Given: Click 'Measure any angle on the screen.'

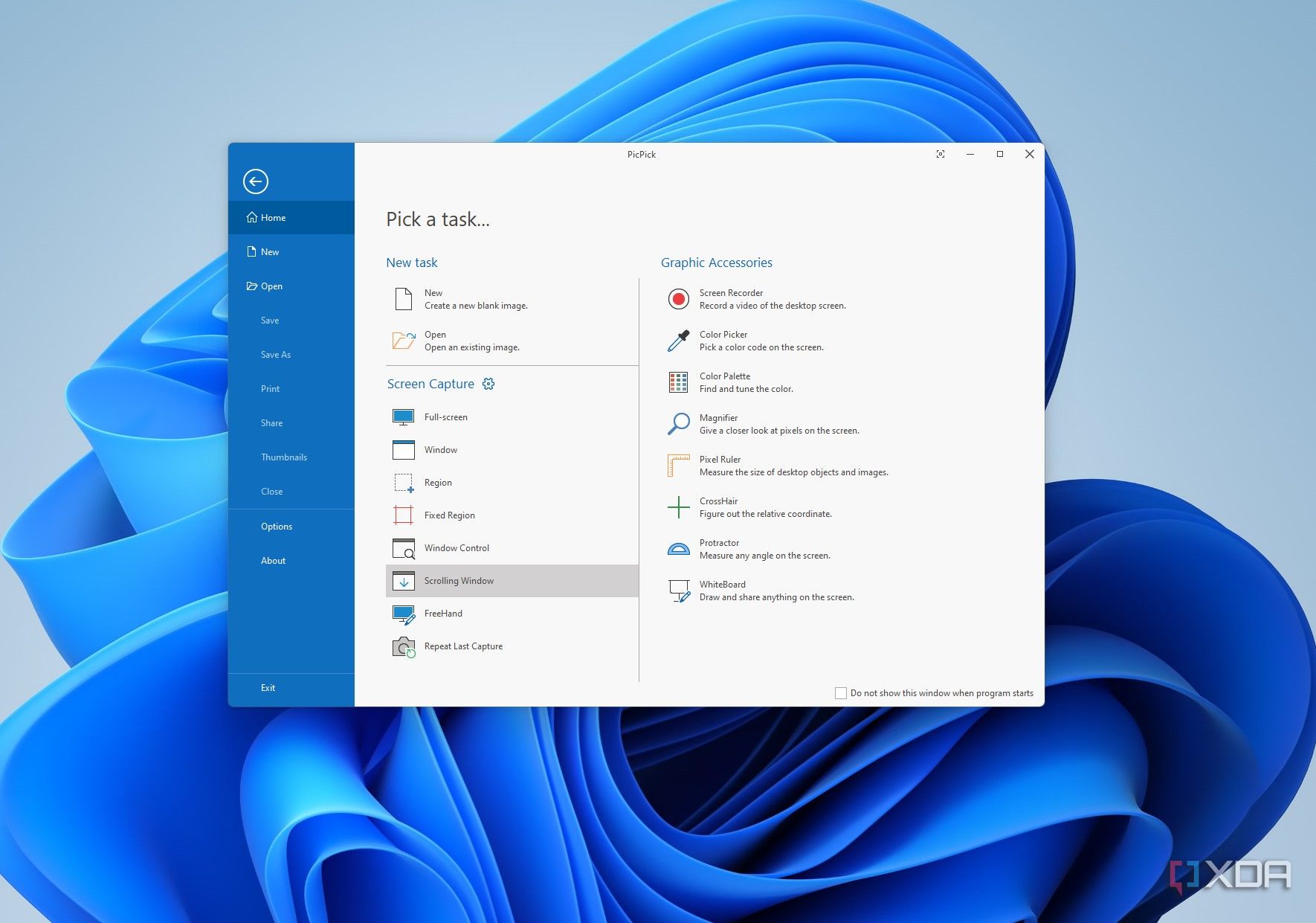Looking at the screenshot, I should [765, 556].
